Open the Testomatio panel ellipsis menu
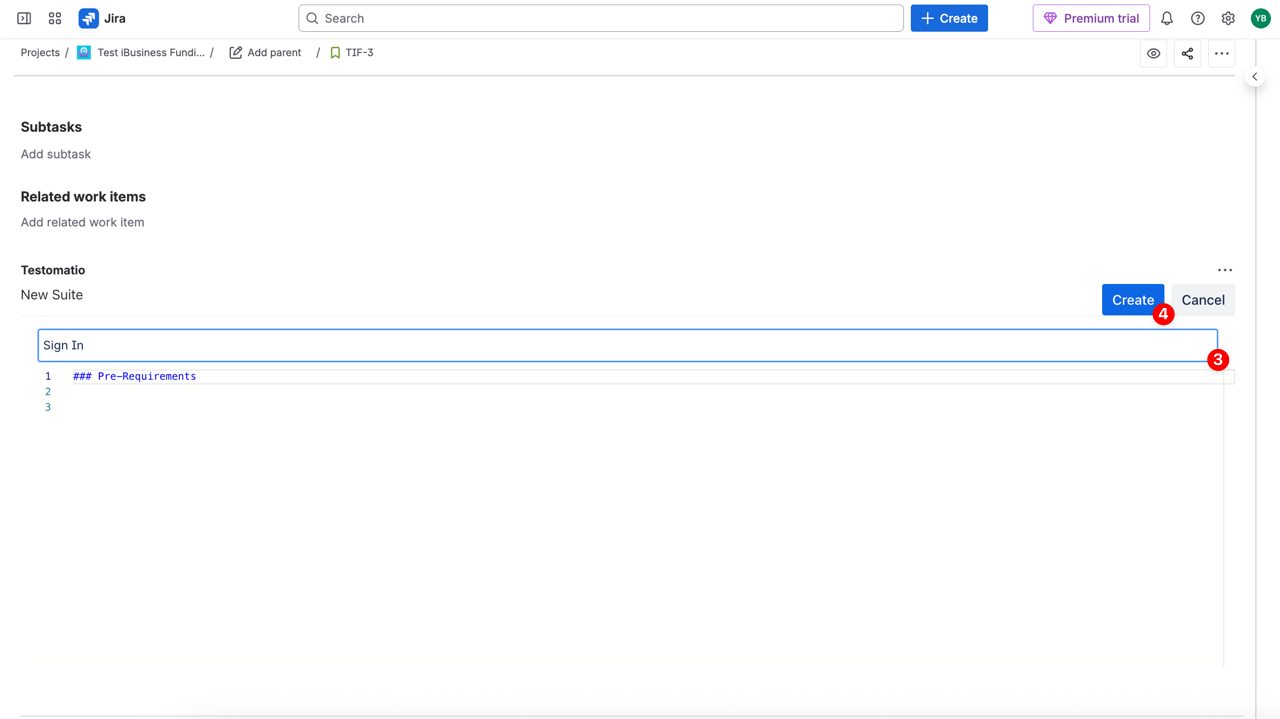This screenshot has height=719, width=1280. point(1224,270)
